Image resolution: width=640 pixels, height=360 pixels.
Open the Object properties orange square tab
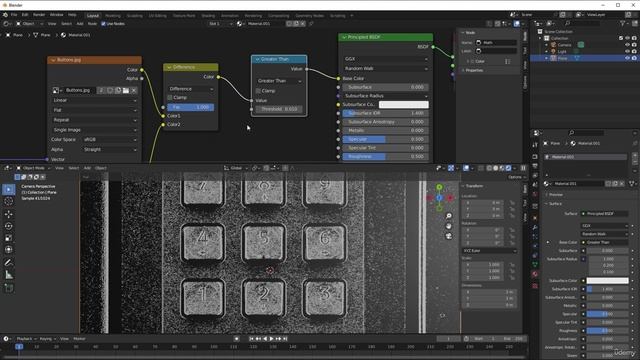[x=535, y=218]
